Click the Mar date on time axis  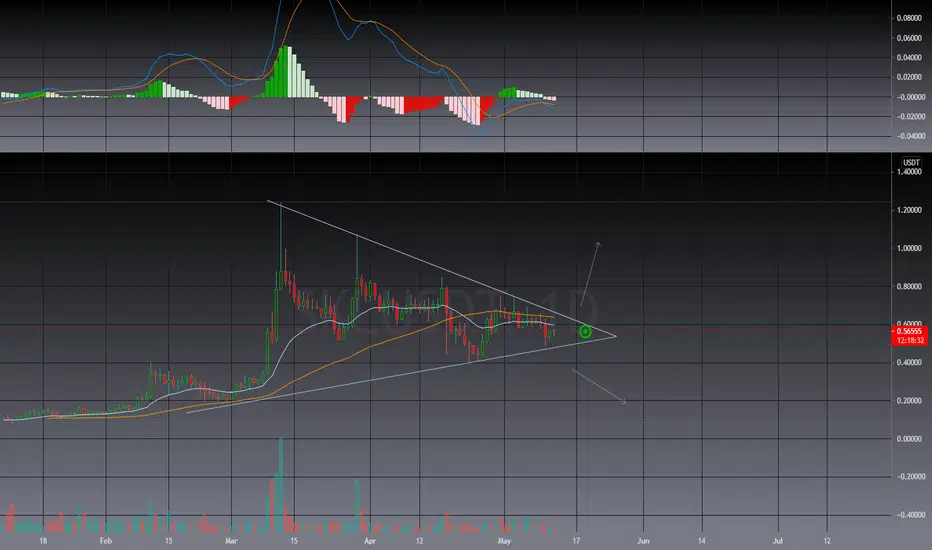coord(231,540)
